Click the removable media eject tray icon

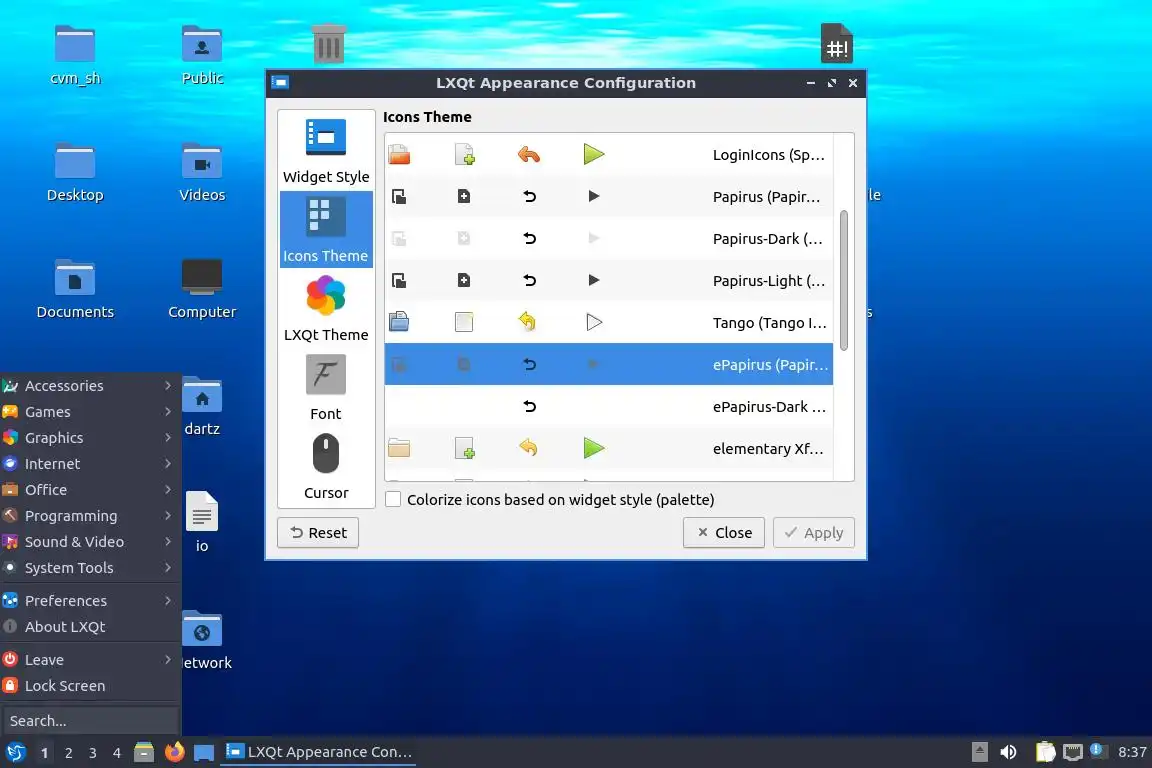pos(979,752)
